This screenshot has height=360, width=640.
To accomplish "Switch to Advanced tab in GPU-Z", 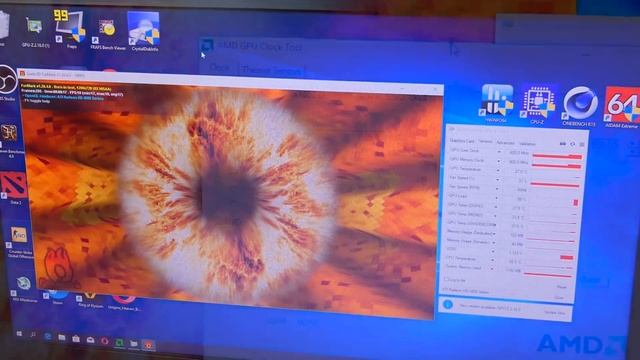I will point(505,143).
